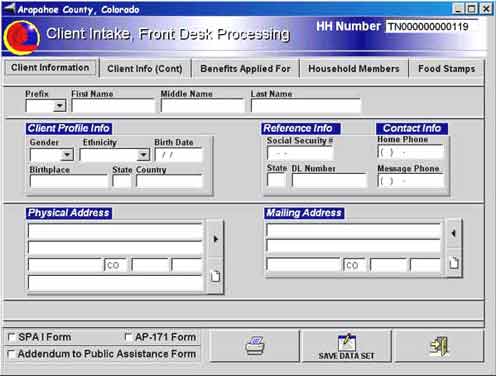Copy mailing address to physical with left arrow

pos(454,233)
